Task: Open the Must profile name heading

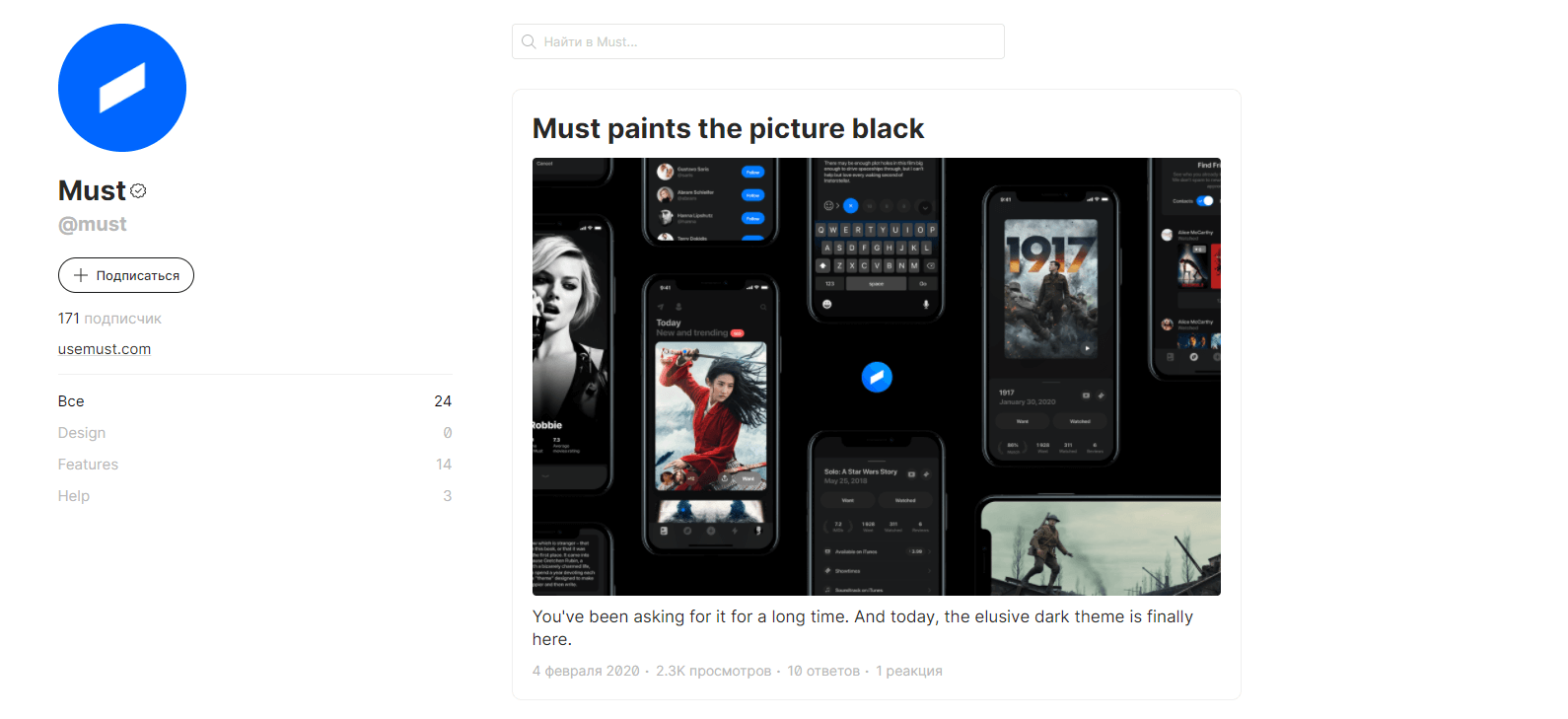Action: coord(92,190)
